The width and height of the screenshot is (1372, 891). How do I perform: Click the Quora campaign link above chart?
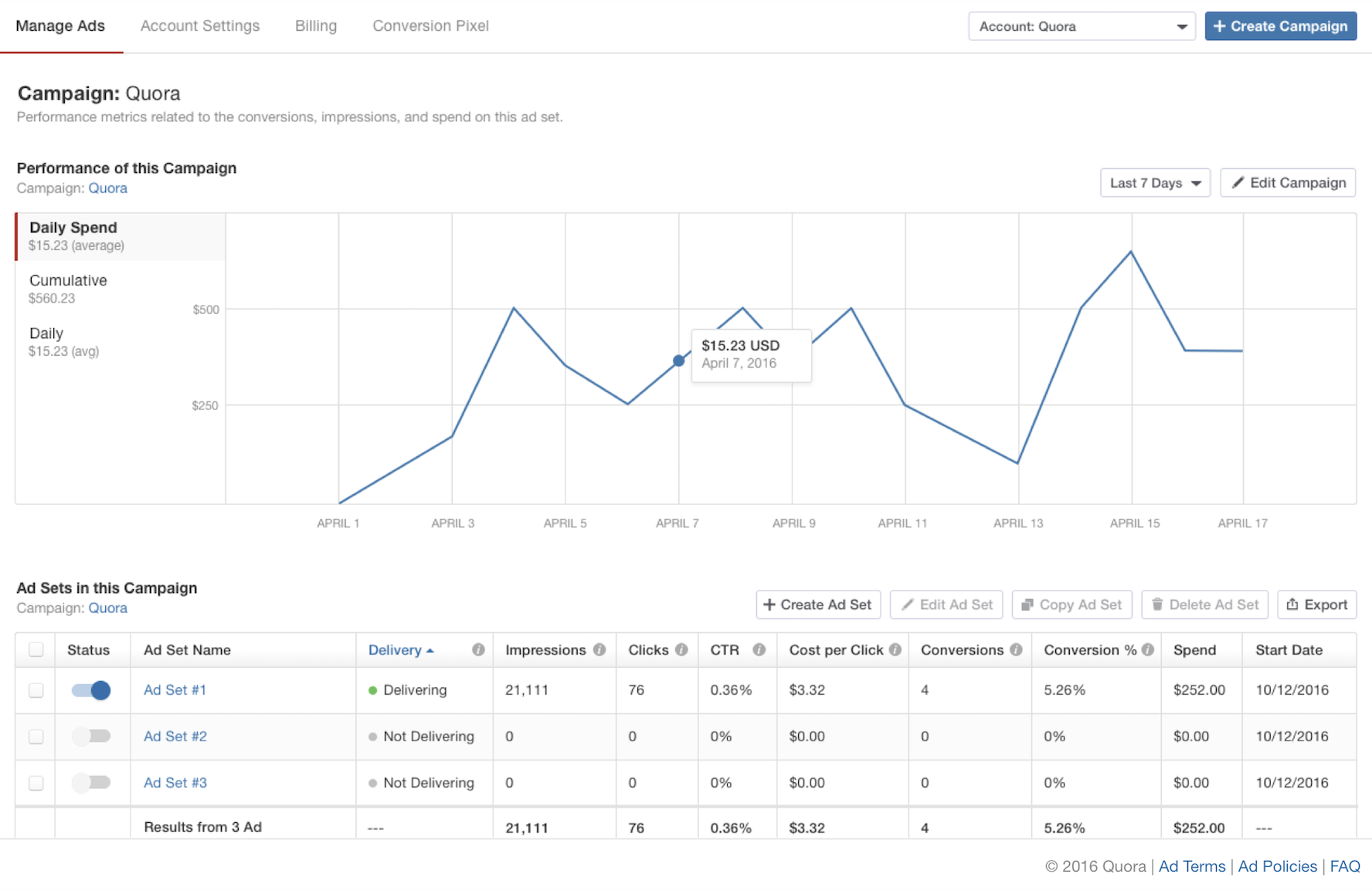pyautogui.click(x=107, y=188)
